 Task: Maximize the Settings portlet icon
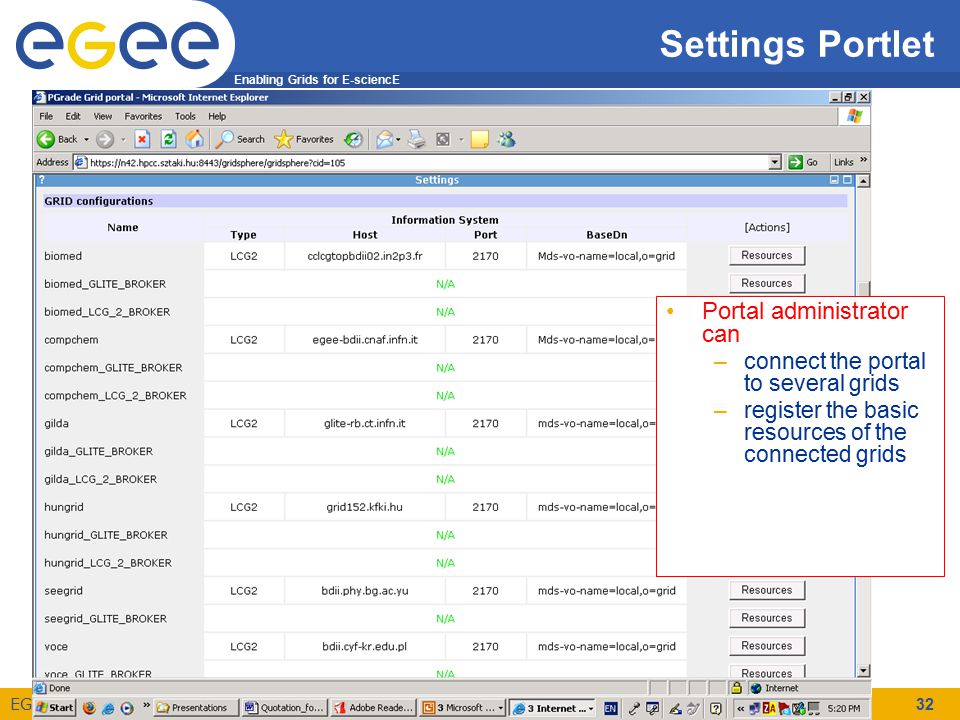click(x=847, y=180)
